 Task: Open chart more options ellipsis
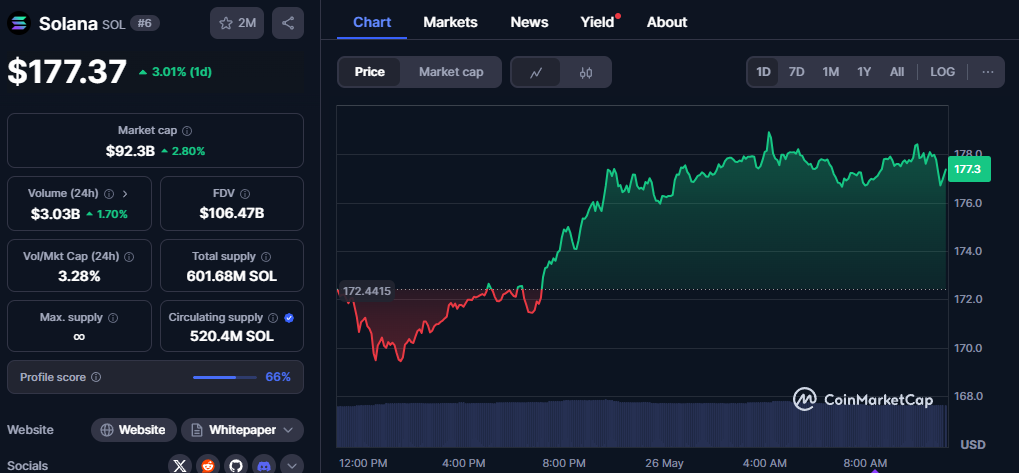coord(988,72)
